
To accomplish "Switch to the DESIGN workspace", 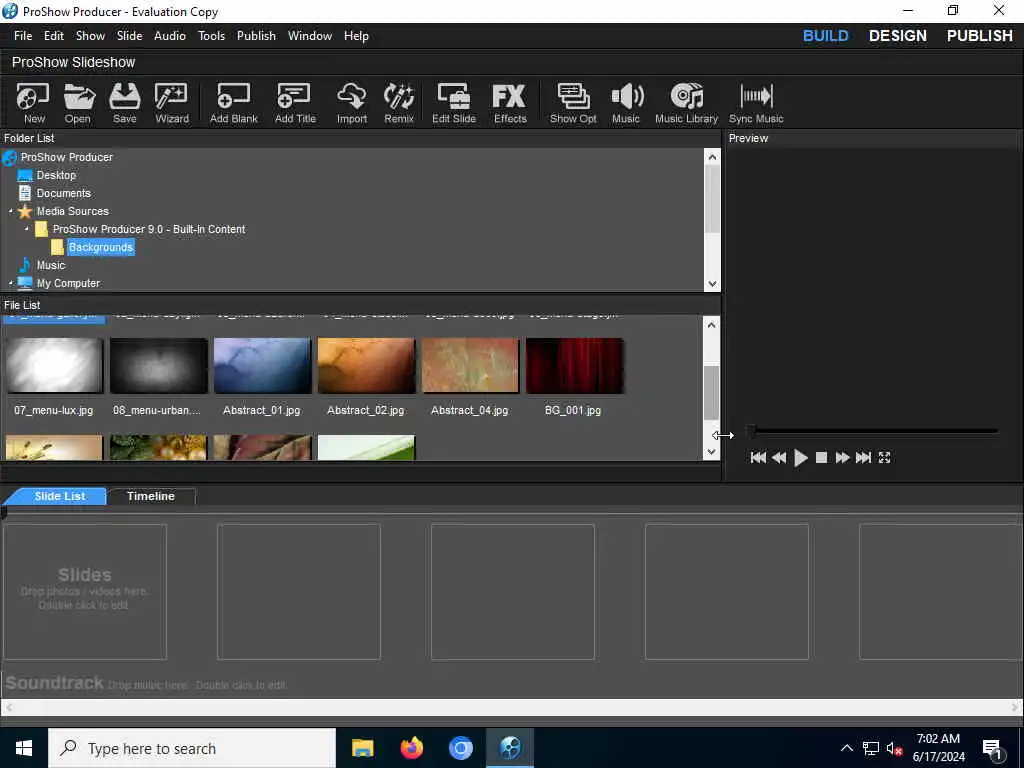I will click(897, 36).
